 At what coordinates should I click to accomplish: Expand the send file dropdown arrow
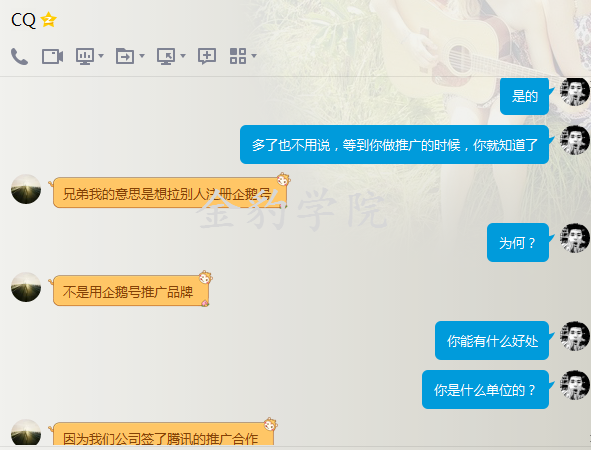142,56
